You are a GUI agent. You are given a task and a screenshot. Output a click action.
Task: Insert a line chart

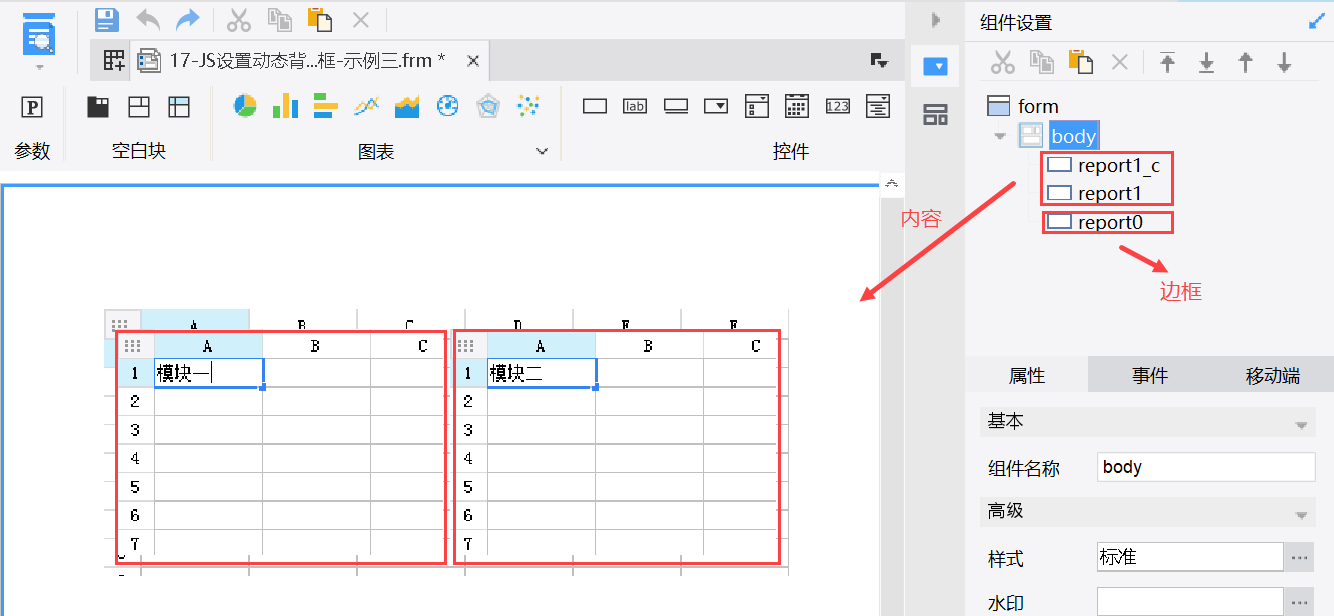(x=367, y=105)
